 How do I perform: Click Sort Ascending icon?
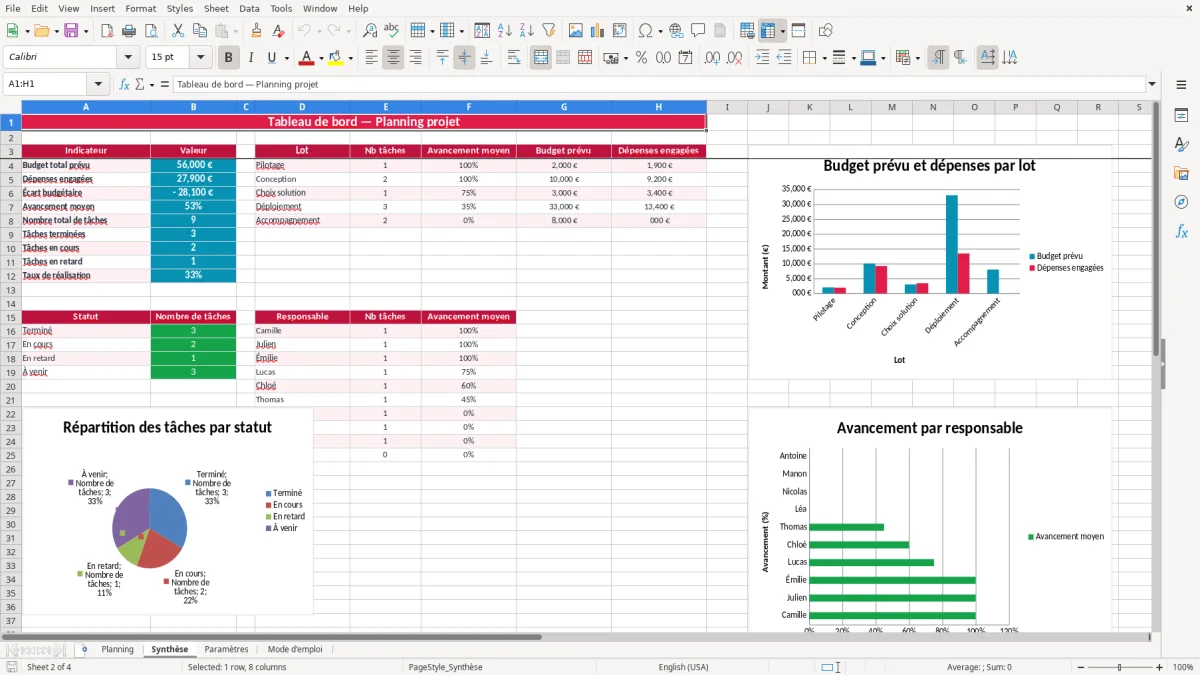tap(505, 31)
